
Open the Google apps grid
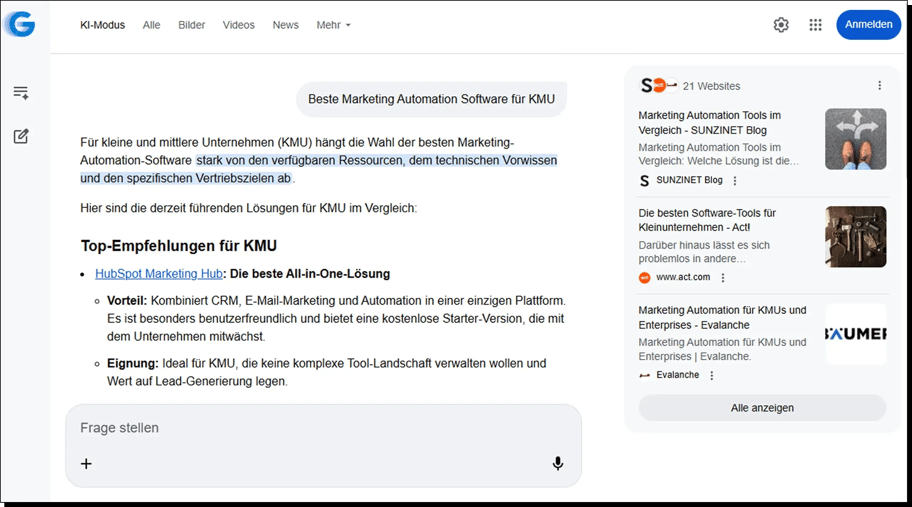coord(815,24)
